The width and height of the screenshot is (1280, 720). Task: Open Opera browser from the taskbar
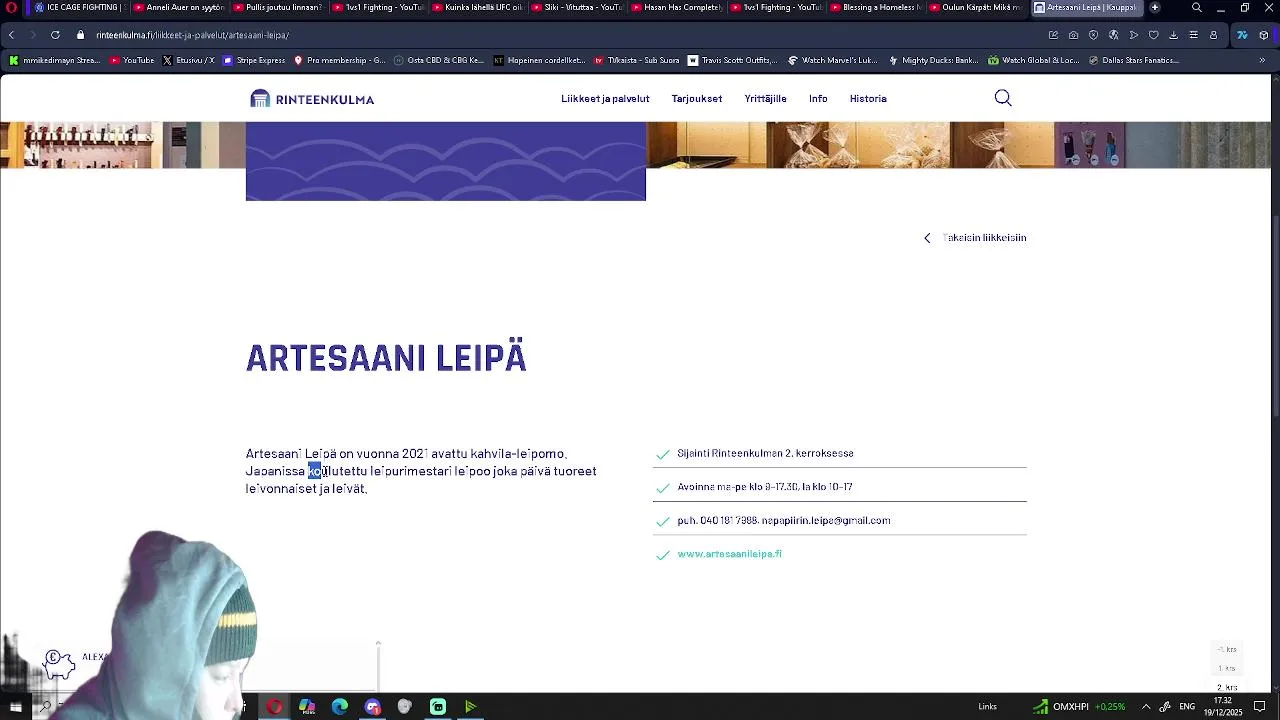pos(274,707)
